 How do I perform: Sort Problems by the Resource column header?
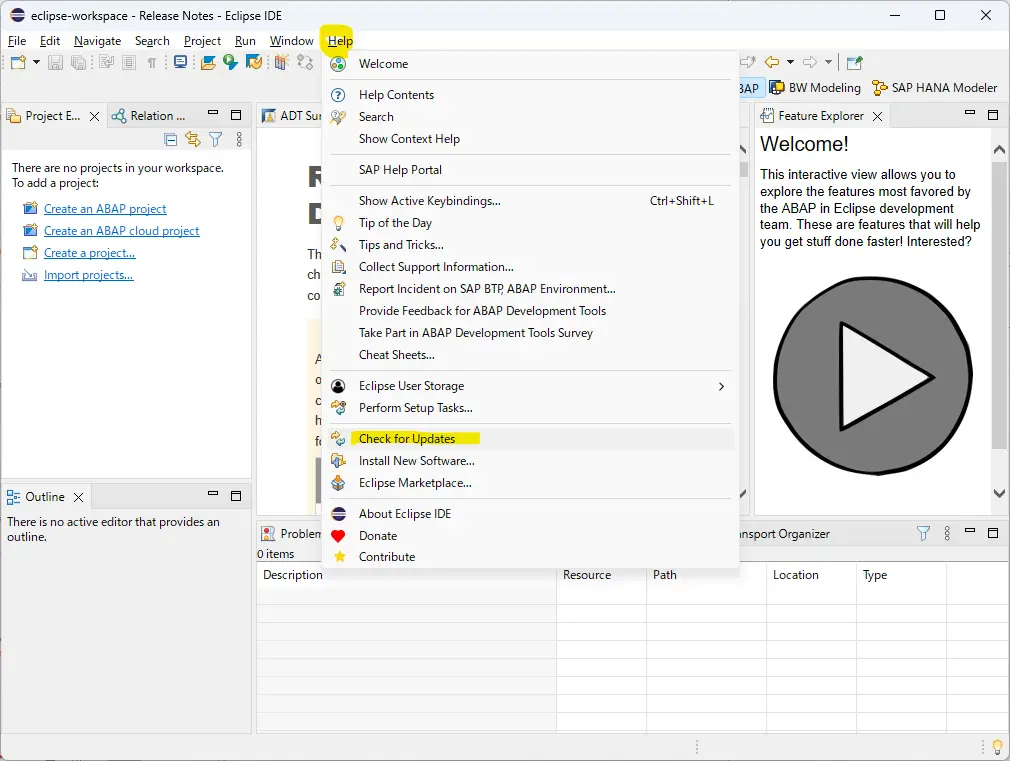pyautogui.click(x=601, y=575)
